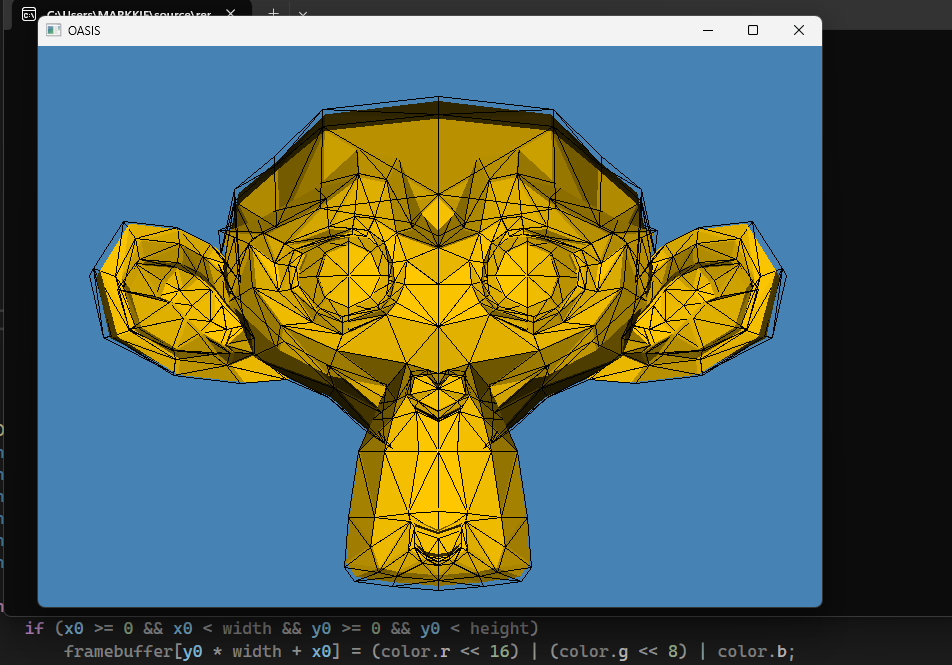
Task: Expand the terminal profile dropdown chevron
Action: 303,13
